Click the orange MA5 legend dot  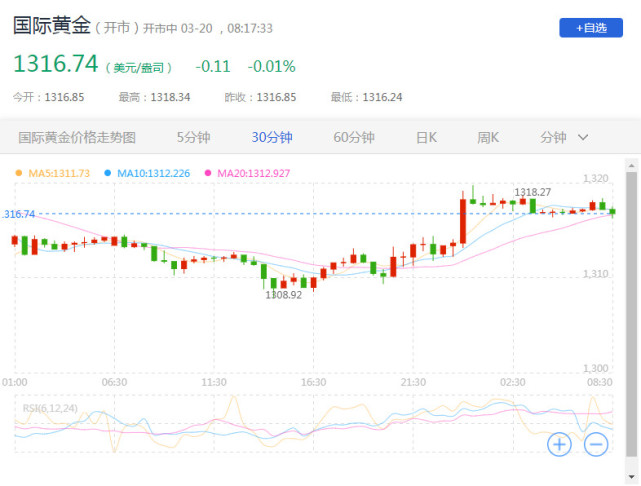pos(19,173)
